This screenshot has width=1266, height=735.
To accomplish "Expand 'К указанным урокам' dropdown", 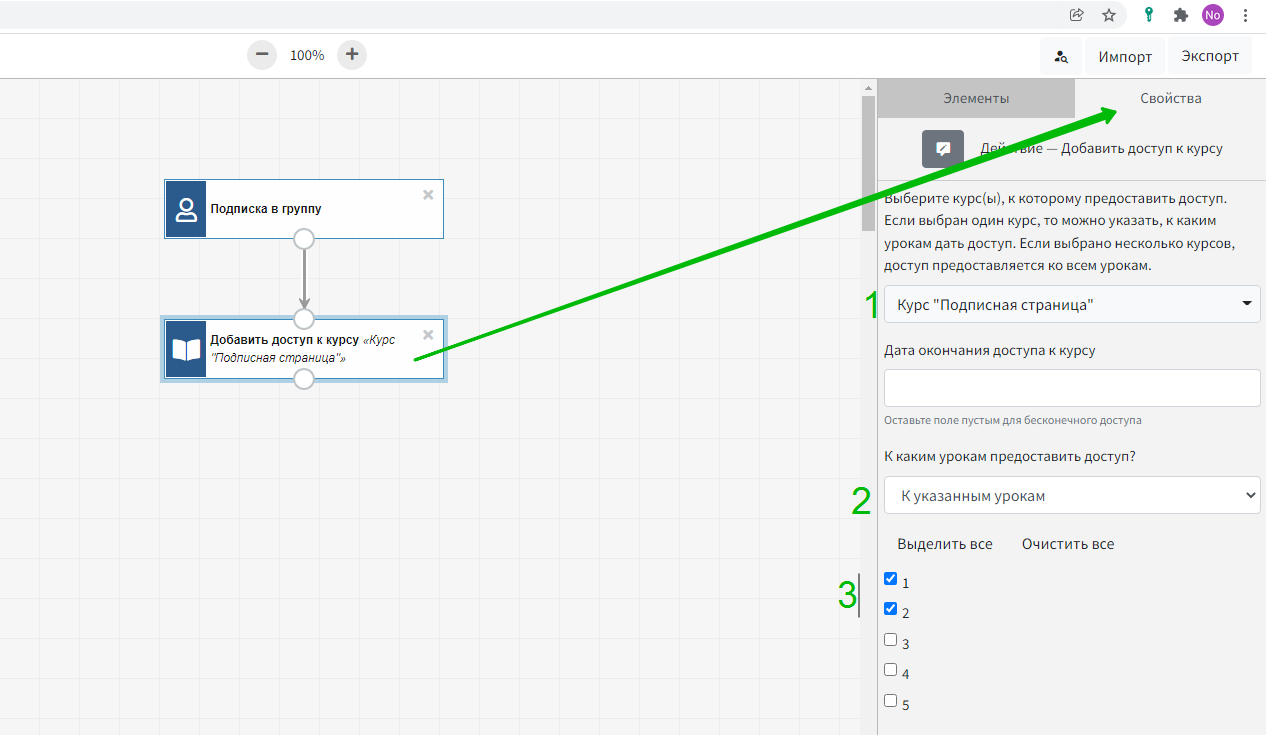I will [1071, 495].
